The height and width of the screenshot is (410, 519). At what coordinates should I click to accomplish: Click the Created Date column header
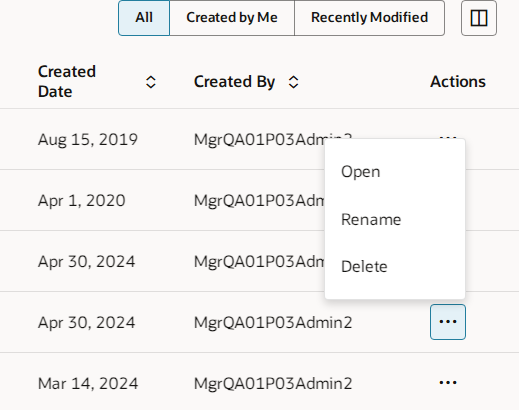67,82
